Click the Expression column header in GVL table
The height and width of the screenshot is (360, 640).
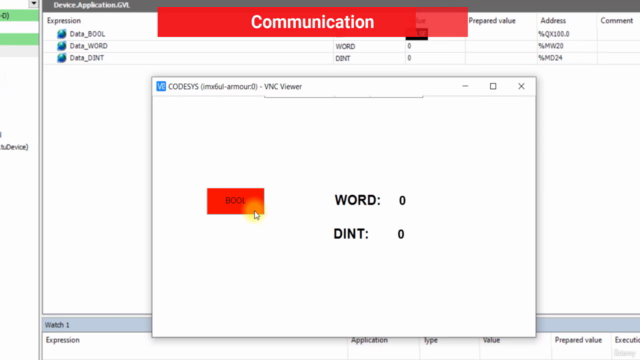click(64, 20)
